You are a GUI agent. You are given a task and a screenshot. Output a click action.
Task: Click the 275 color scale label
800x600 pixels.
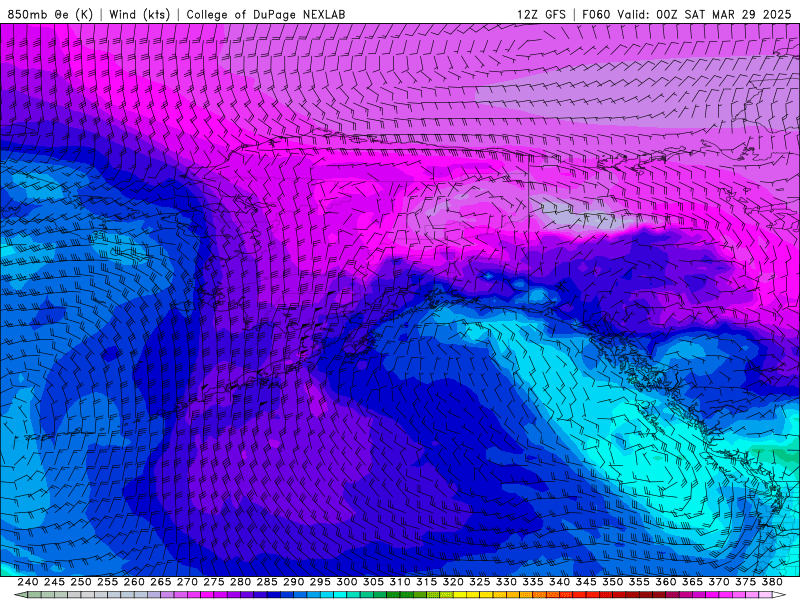point(213,582)
